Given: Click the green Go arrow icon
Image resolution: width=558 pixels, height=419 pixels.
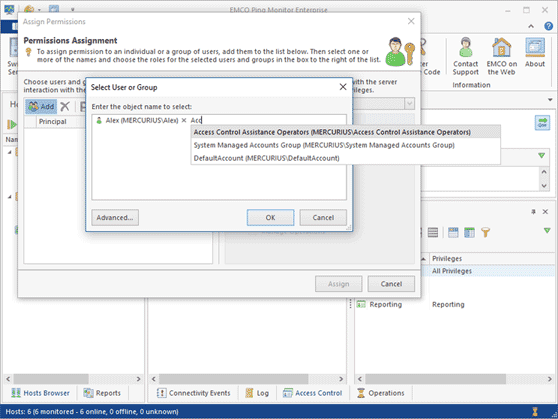Looking at the screenshot, I should coord(542,123).
